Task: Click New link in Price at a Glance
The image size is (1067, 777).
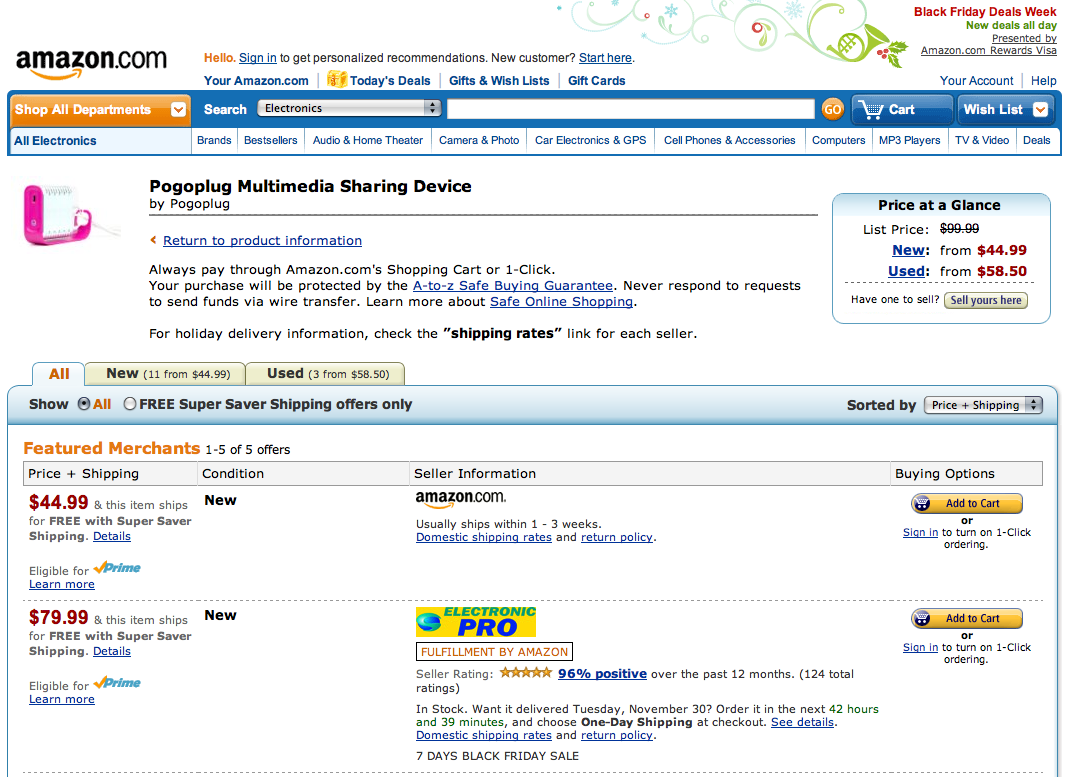Action: [909, 250]
